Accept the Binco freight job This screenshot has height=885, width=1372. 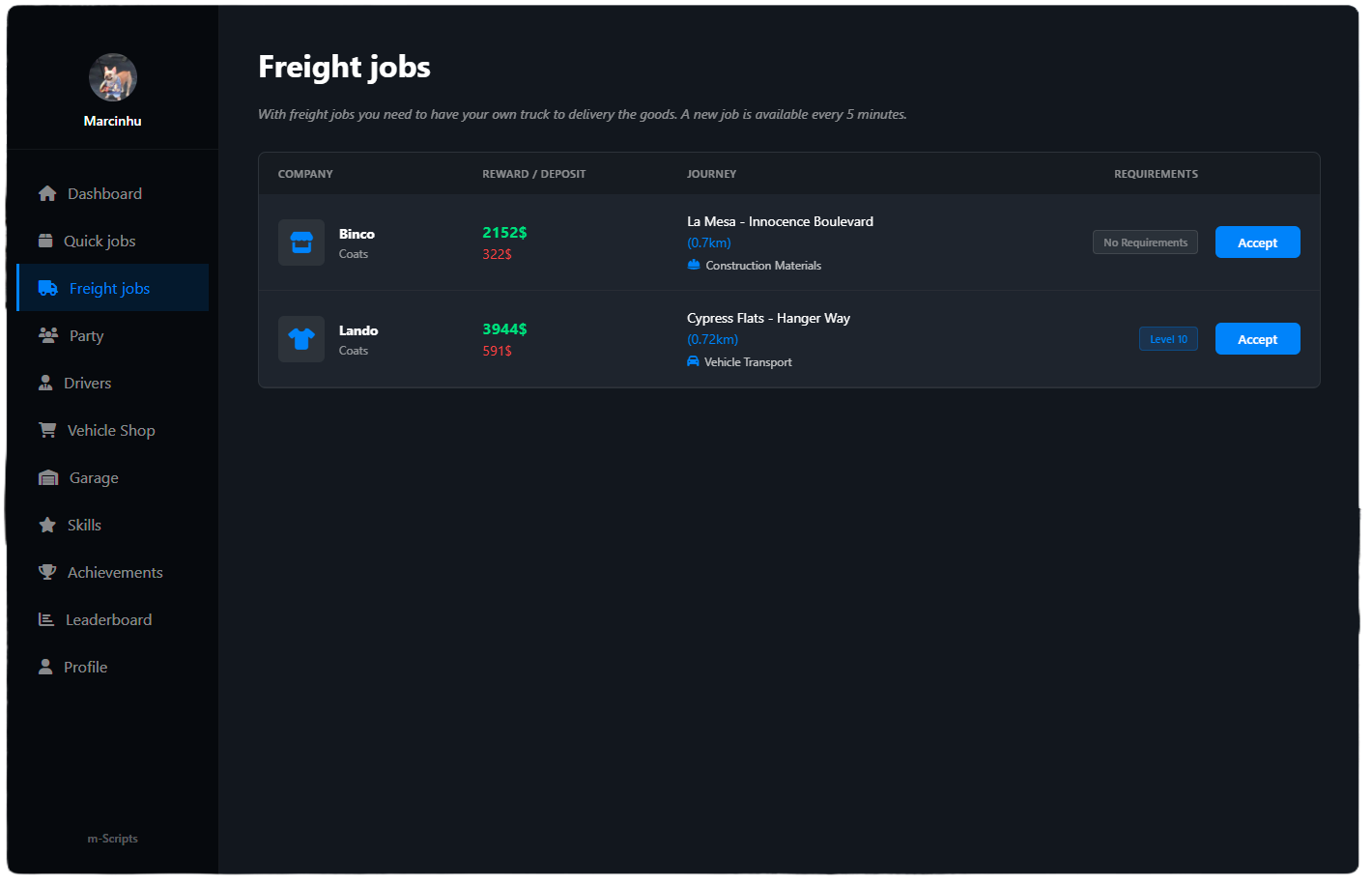click(x=1257, y=243)
